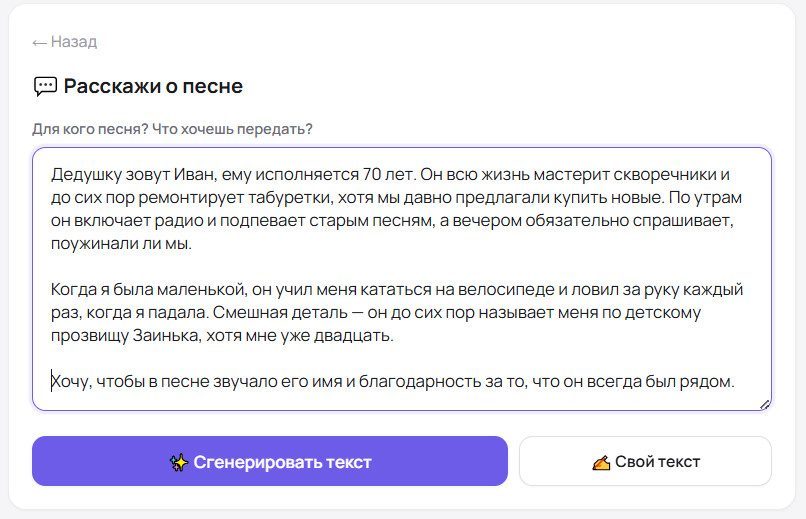Set the cursor before Хочу, чтобы в песне
Image resolution: width=806 pixels, height=519 pixels.
click(x=51, y=382)
